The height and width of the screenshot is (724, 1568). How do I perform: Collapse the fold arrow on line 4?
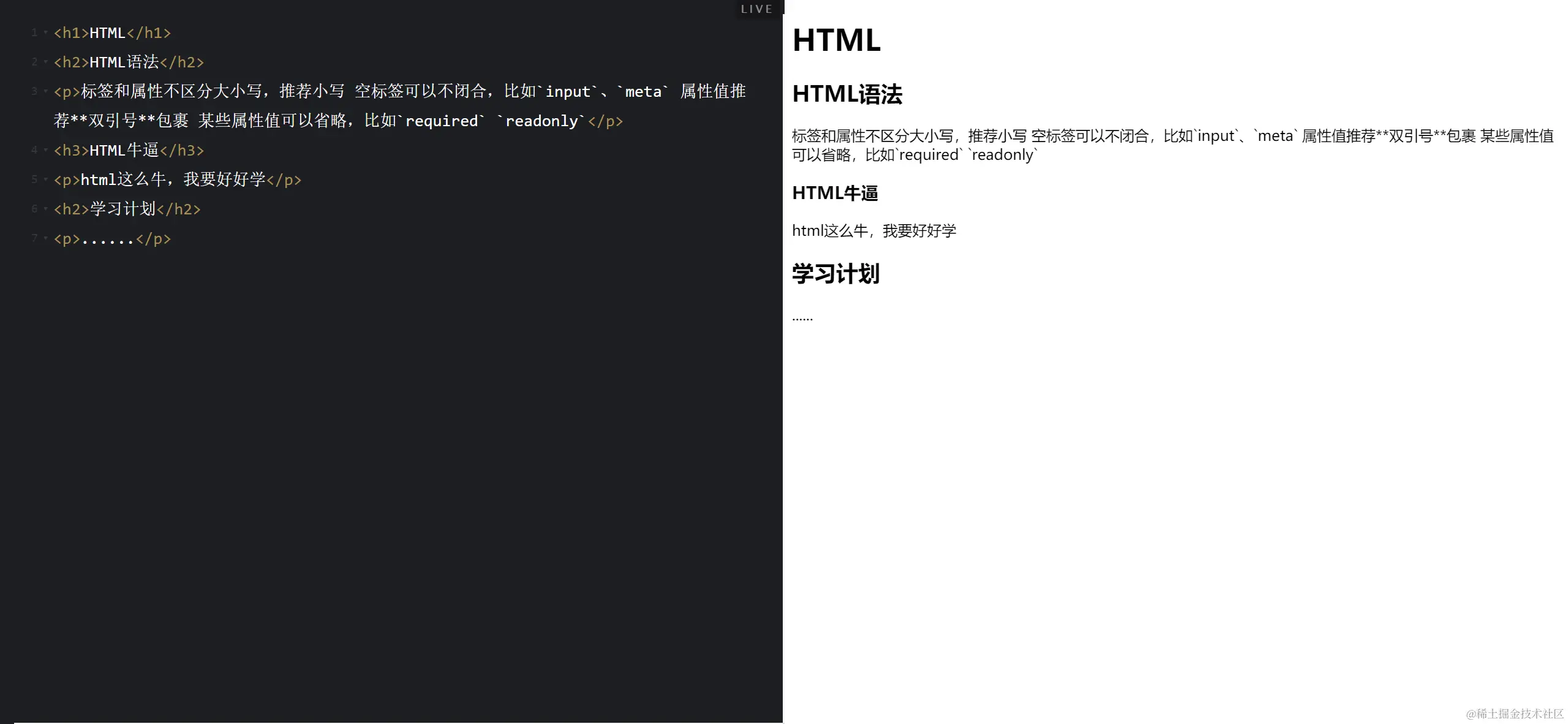pos(45,150)
